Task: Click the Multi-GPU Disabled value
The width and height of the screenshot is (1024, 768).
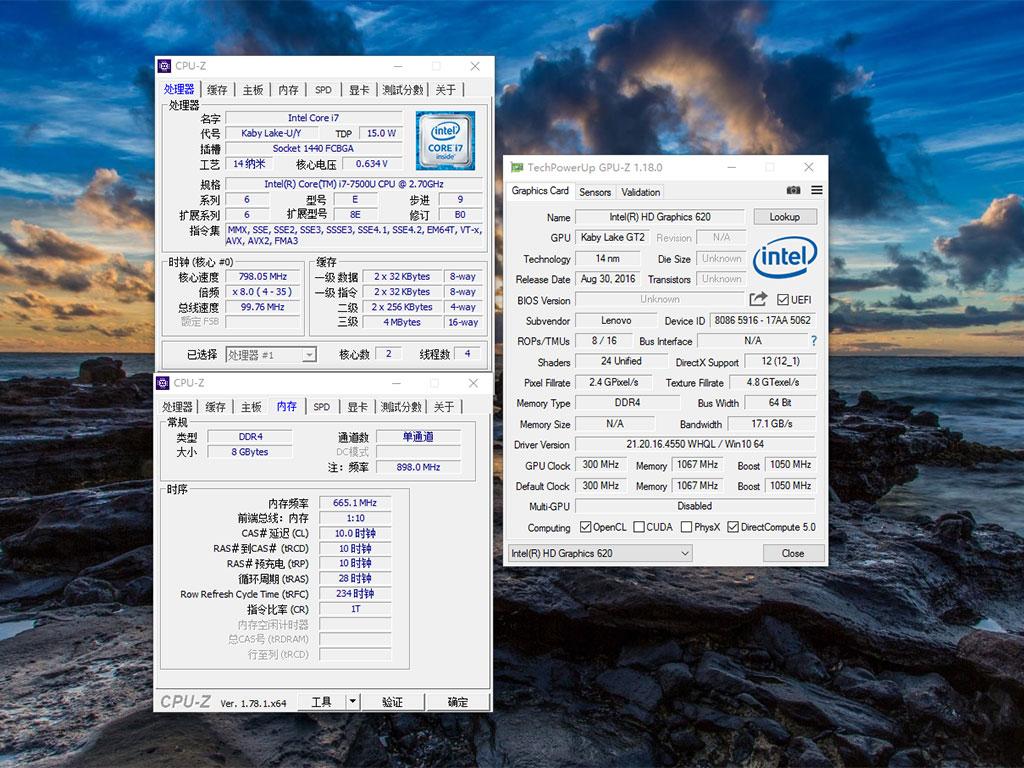Action: point(695,506)
